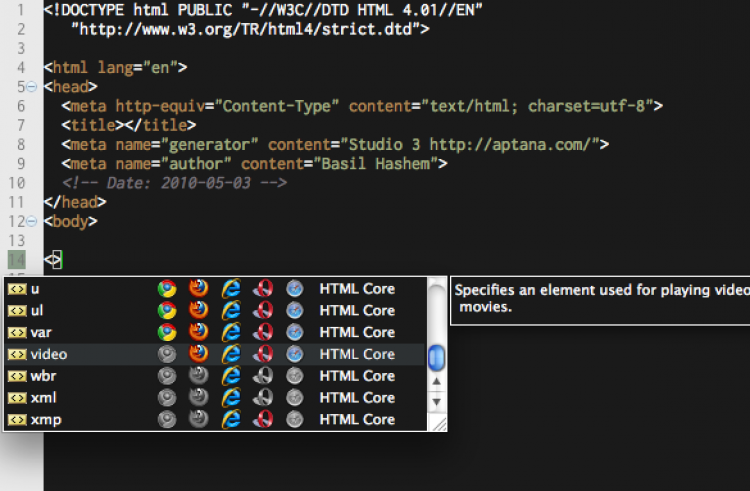Click the tag icon beside xmp
Screen dimensions: 750x491
click(17, 420)
